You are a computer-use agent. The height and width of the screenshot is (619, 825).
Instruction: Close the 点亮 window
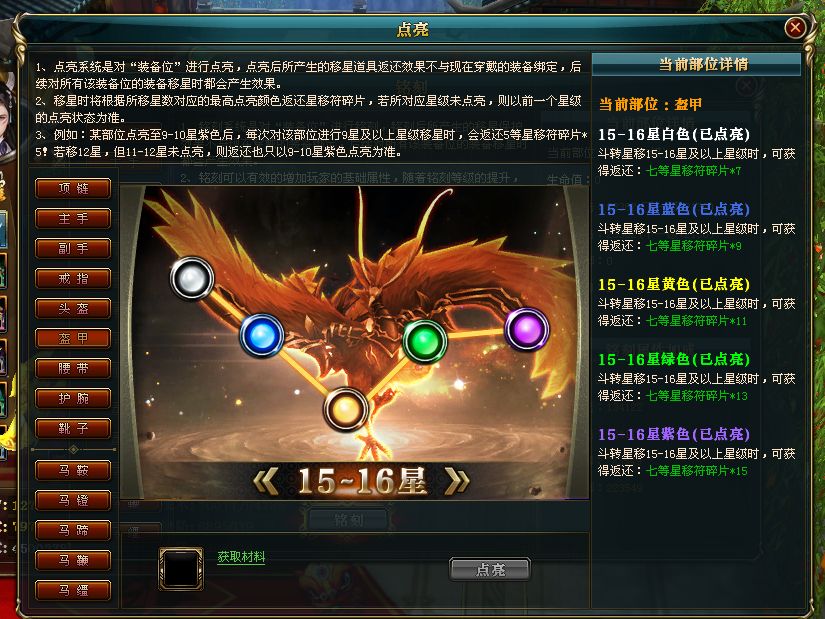(794, 27)
